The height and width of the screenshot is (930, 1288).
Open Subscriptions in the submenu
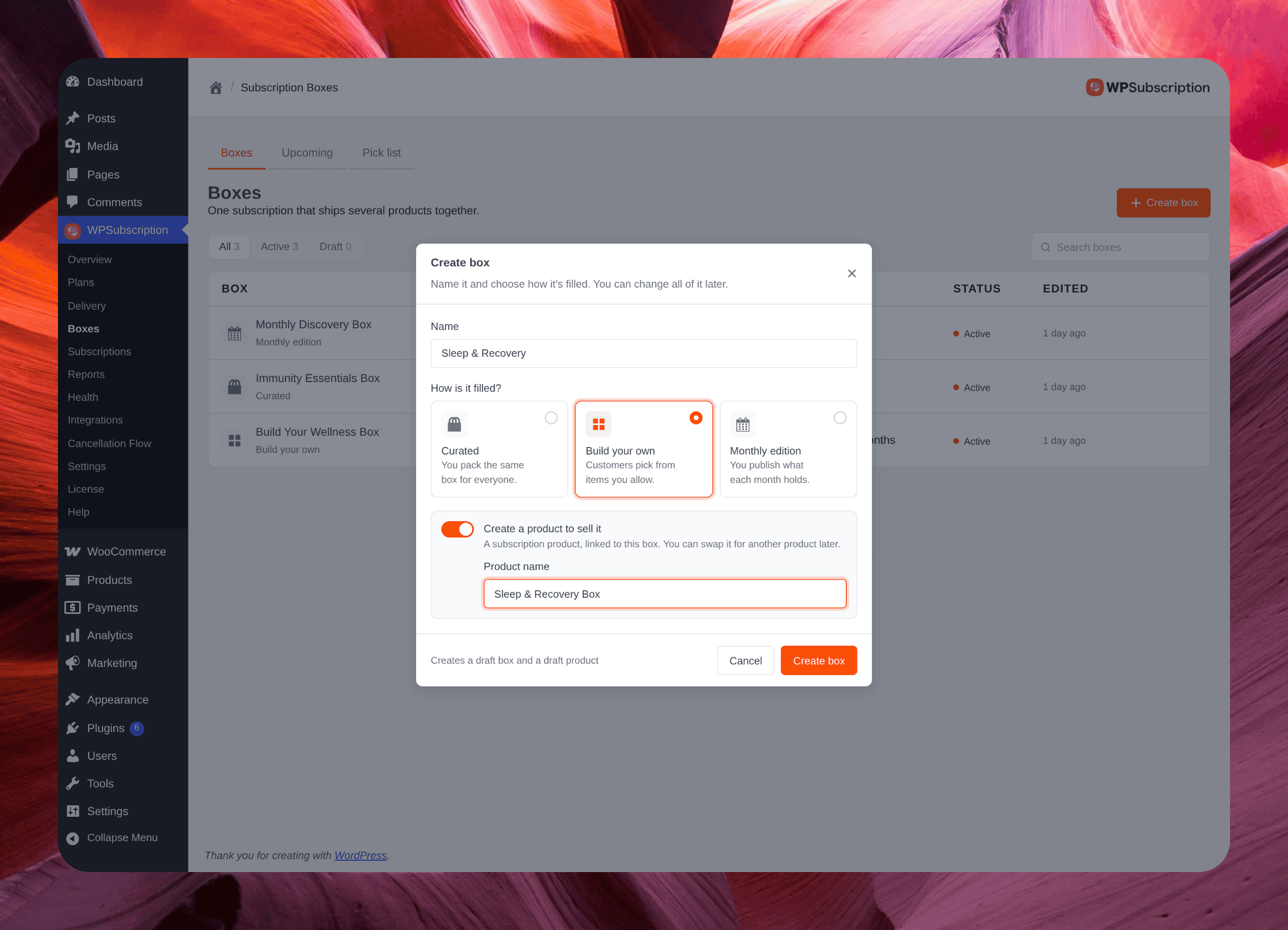(99, 352)
